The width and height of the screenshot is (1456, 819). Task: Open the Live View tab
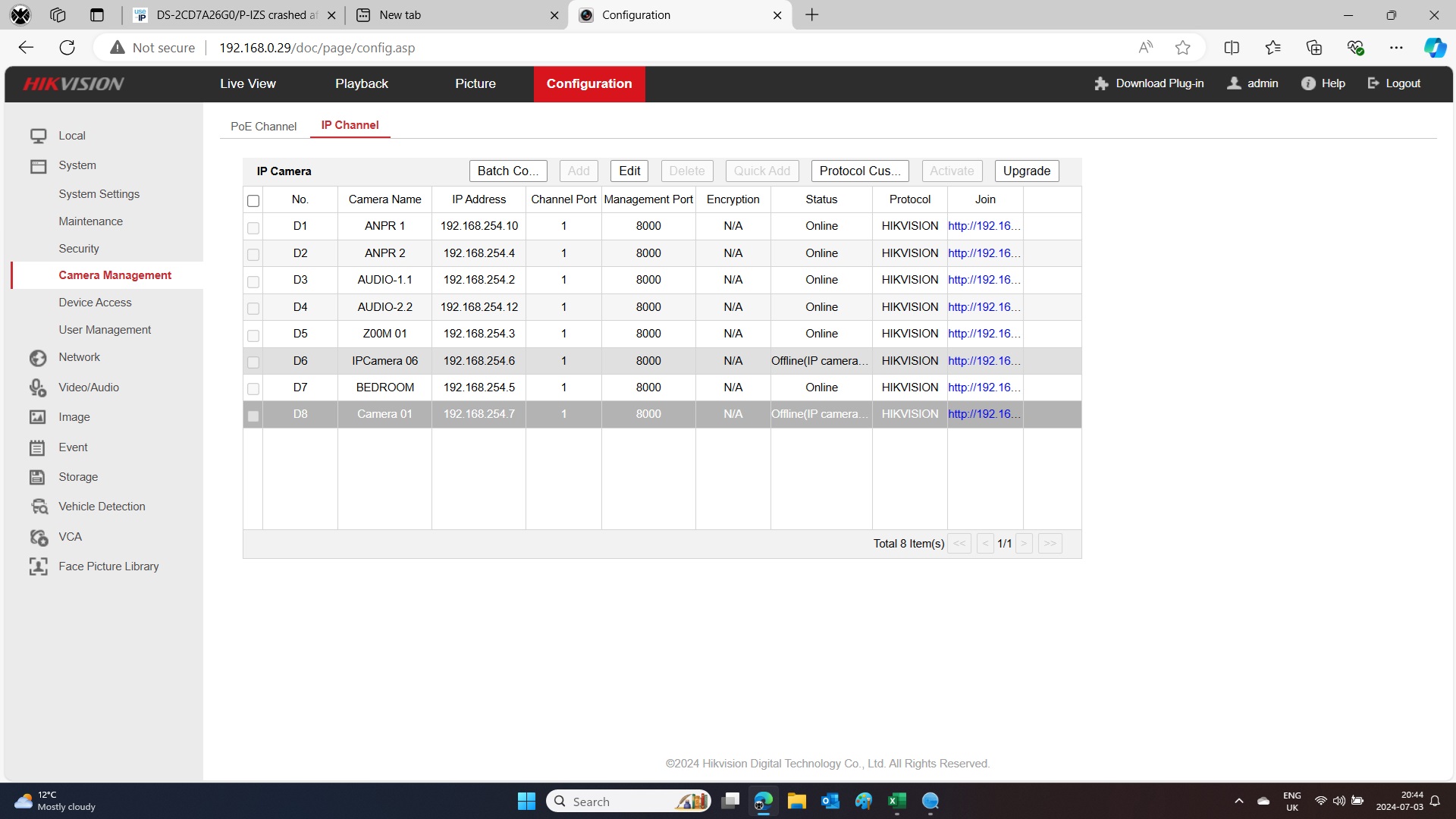point(247,83)
